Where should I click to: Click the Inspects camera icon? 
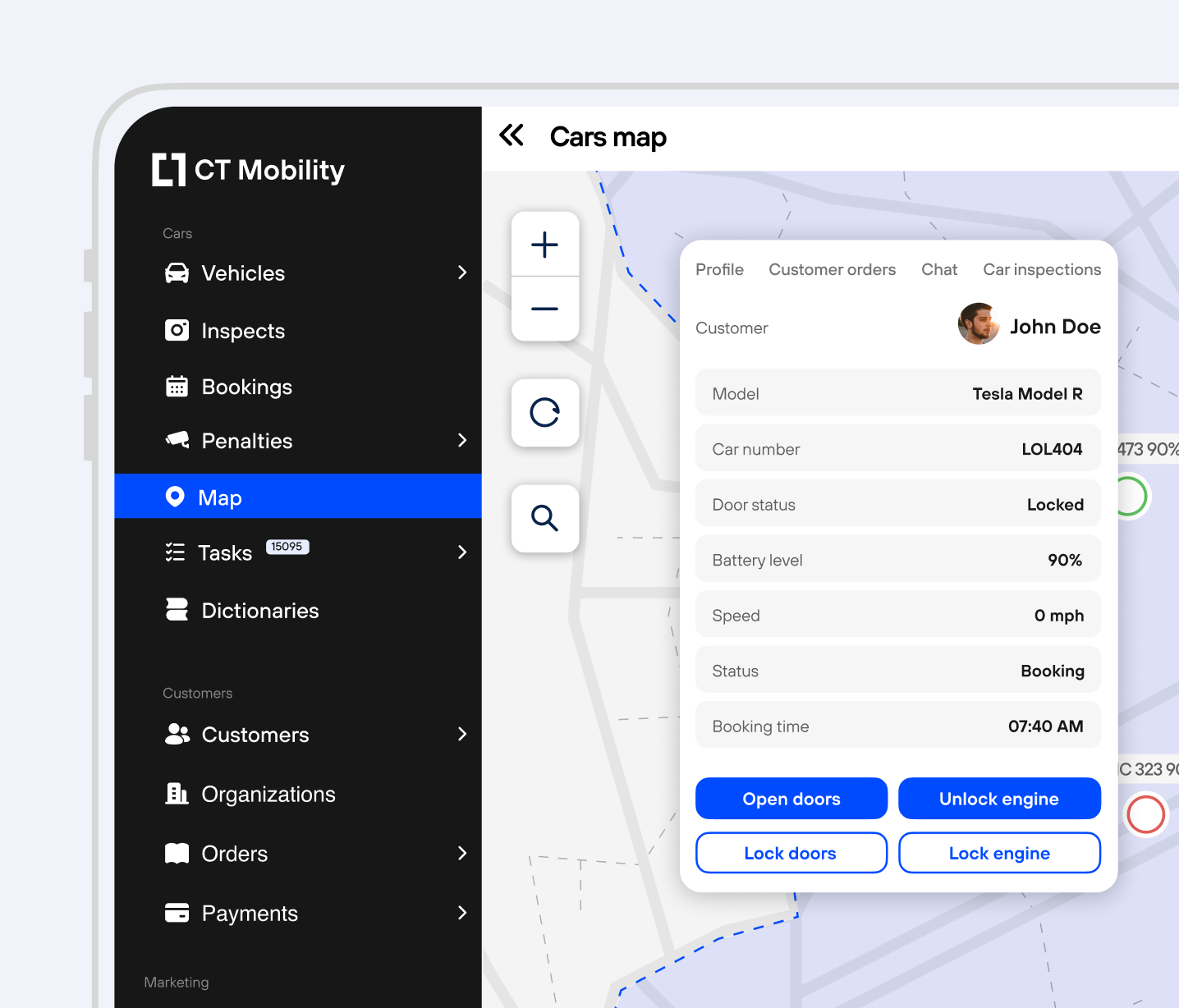click(177, 331)
